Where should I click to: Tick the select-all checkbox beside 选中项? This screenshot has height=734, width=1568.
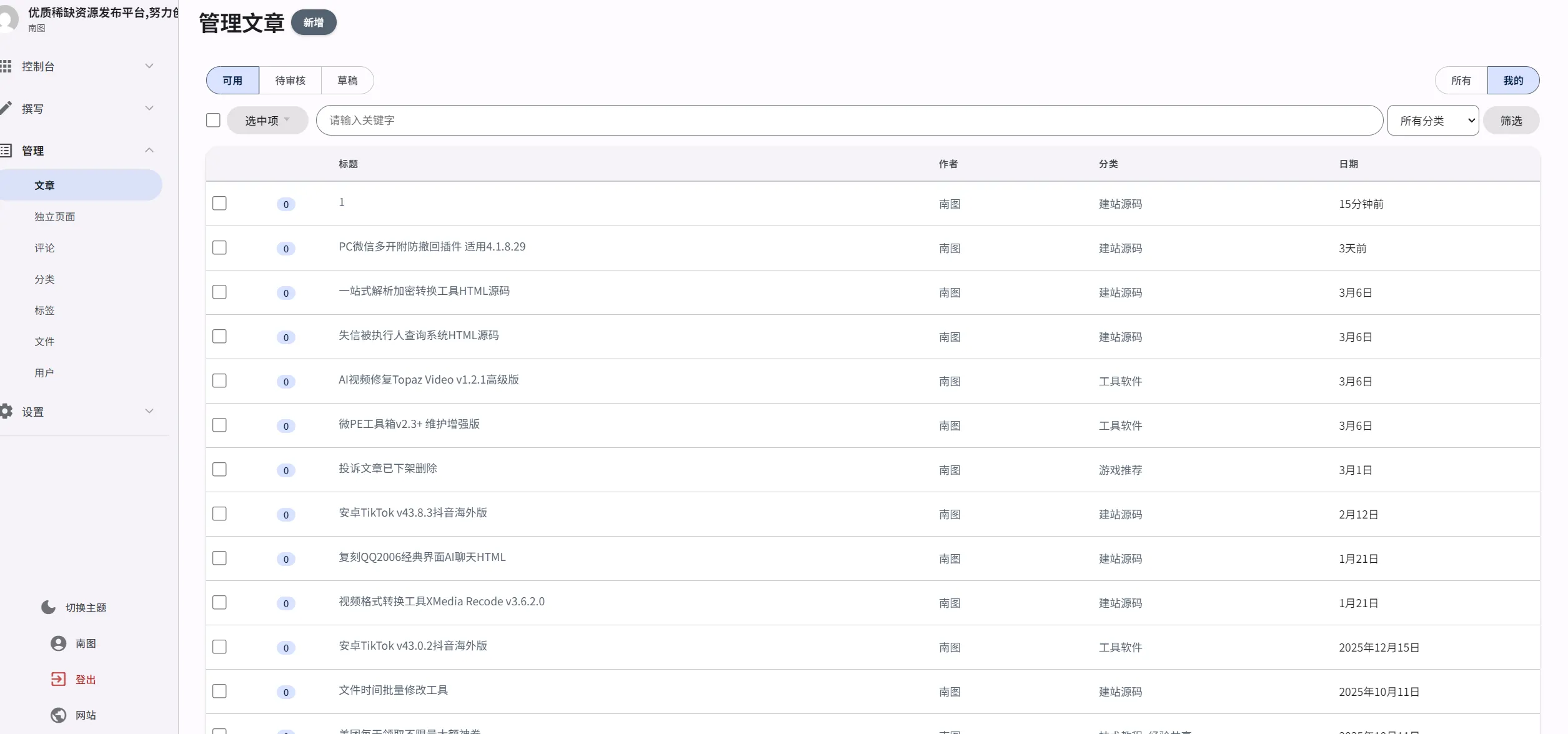pyautogui.click(x=213, y=120)
